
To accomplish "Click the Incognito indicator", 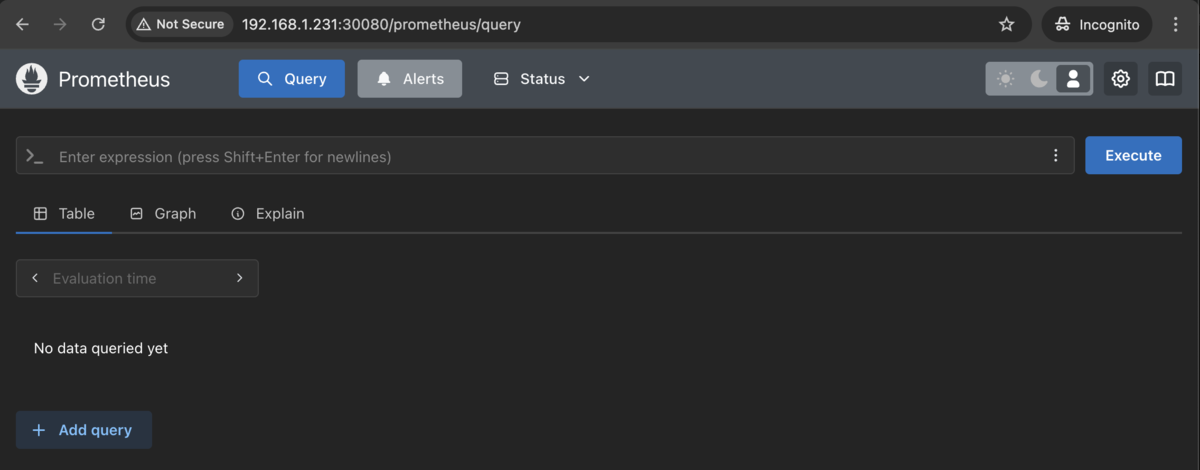I will click(1097, 24).
